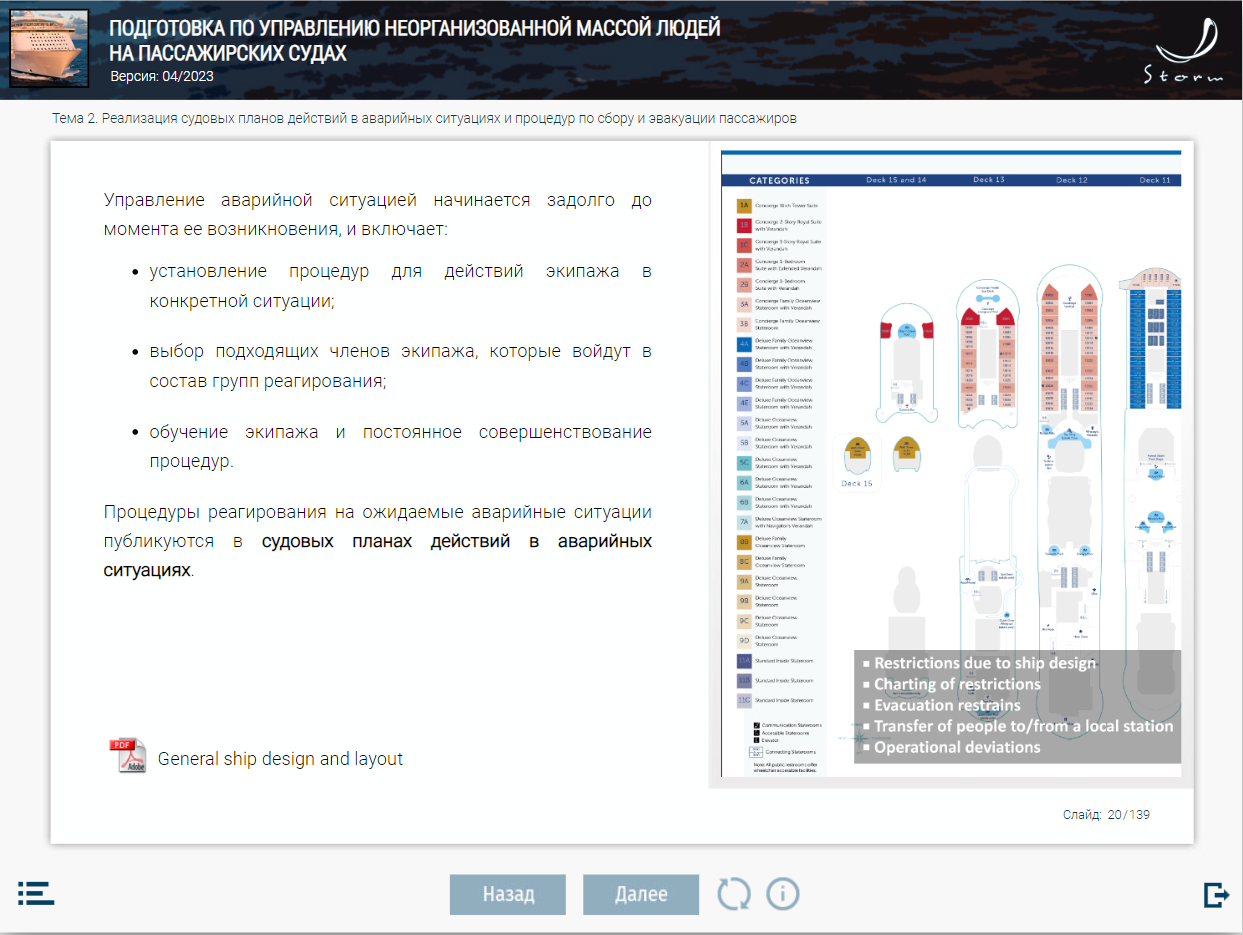Click the cruise ship thumbnail in header

tap(49, 49)
